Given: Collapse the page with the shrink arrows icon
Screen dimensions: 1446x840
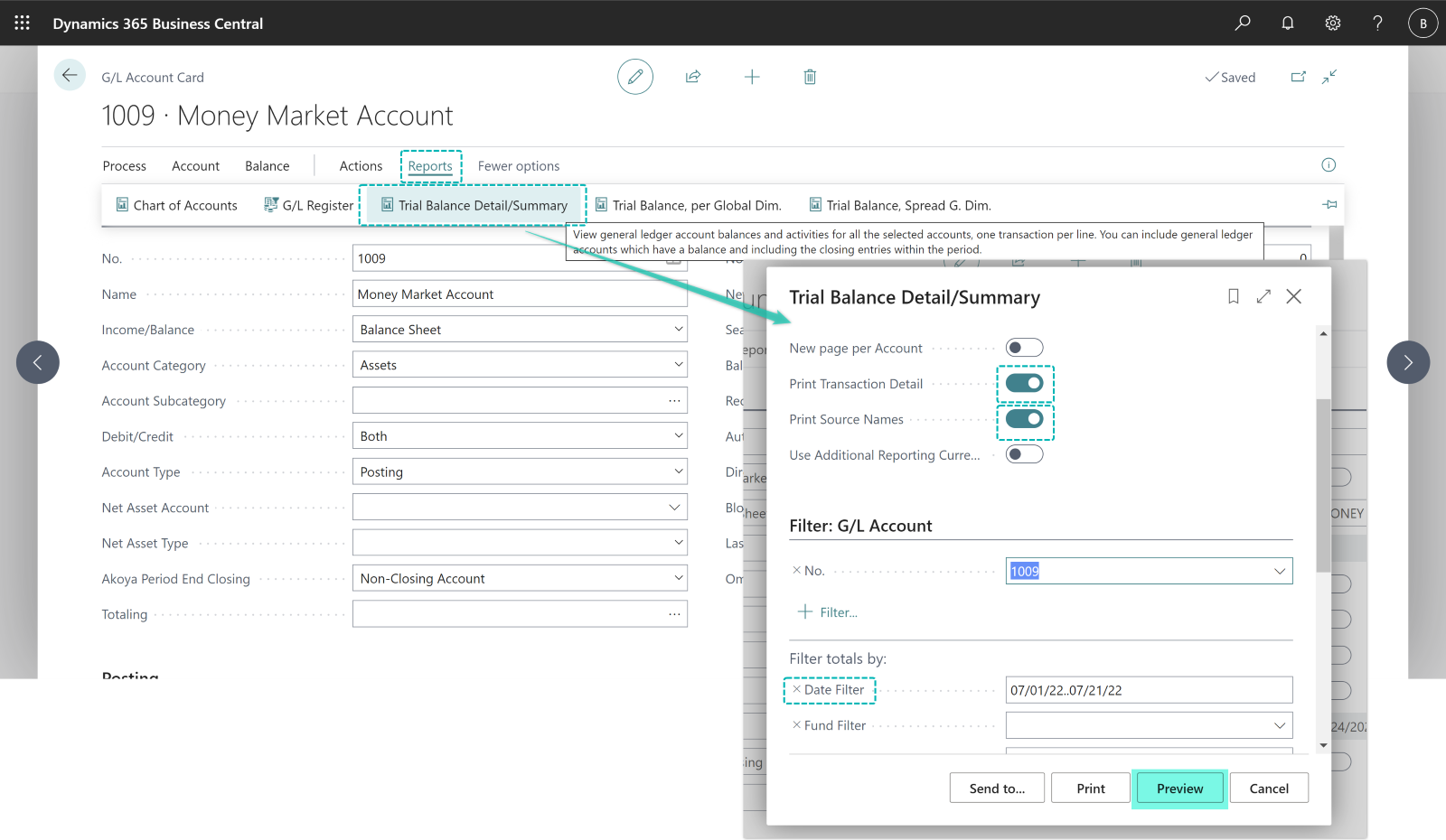Looking at the screenshot, I should [1329, 77].
